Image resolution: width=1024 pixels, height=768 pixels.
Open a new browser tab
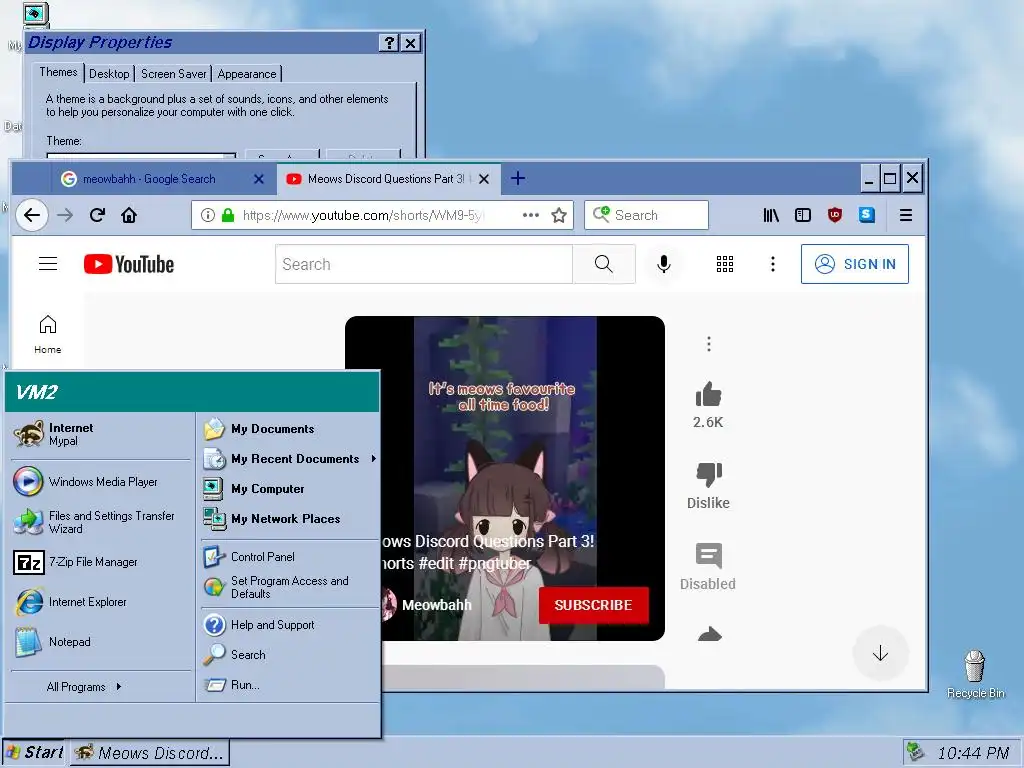518,178
